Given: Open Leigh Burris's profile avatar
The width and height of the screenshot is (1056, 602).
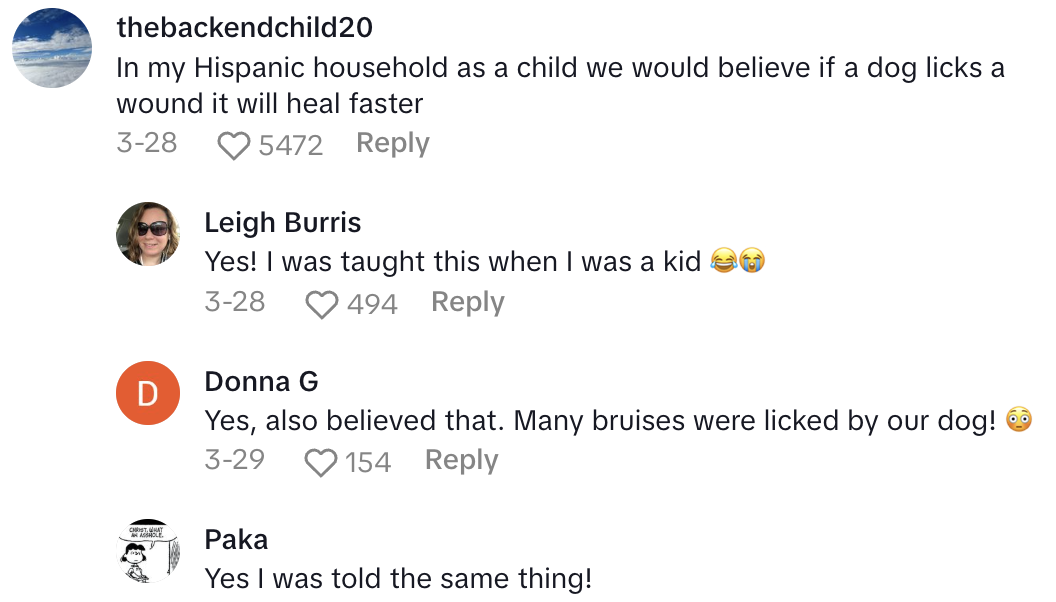Looking at the screenshot, I should pos(148,234).
